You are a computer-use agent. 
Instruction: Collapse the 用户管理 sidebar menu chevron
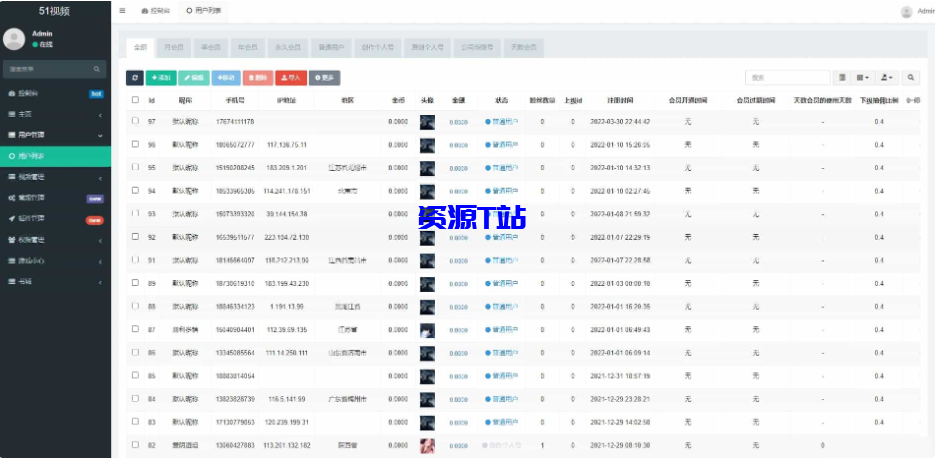(101, 136)
